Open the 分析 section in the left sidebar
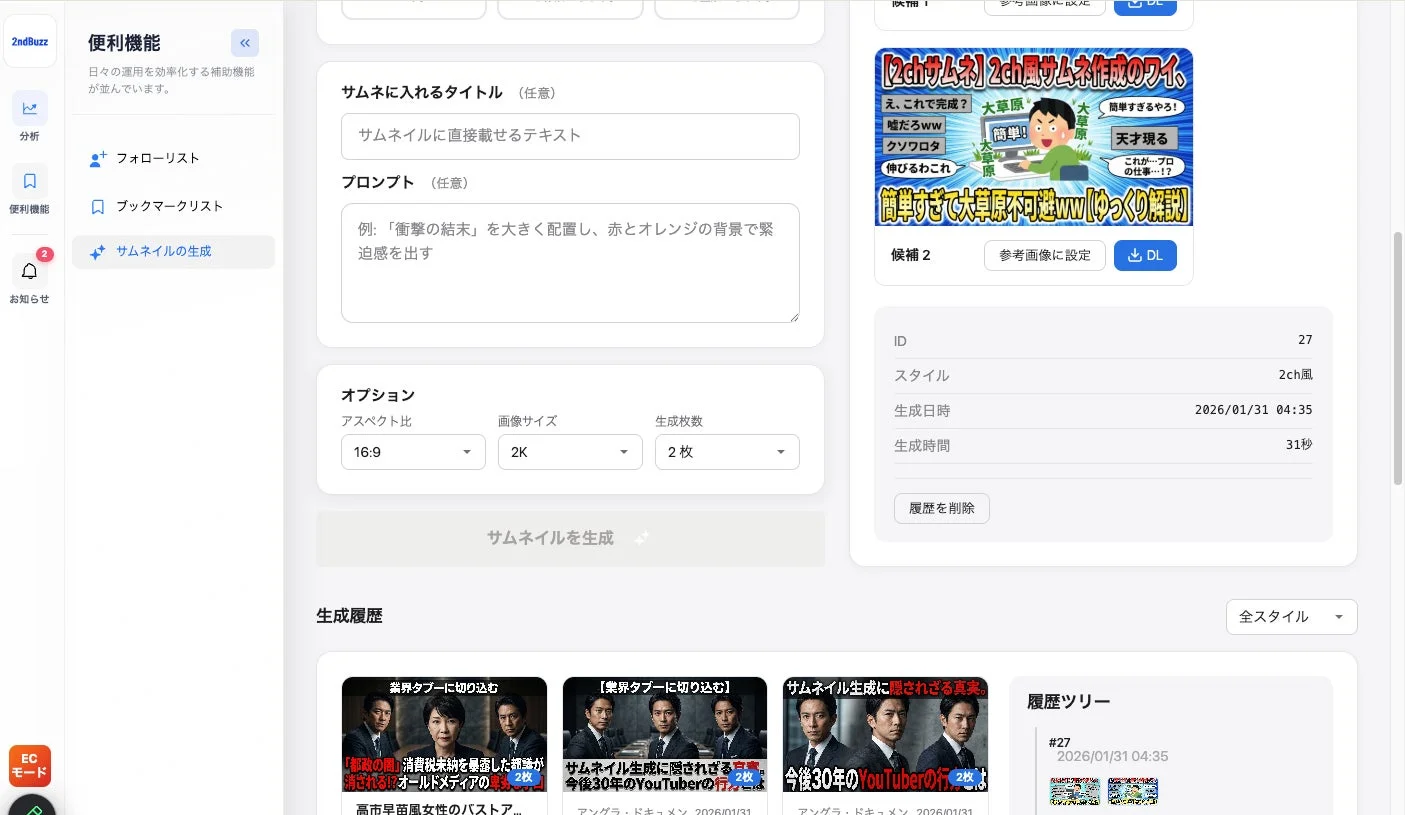The width and height of the screenshot is (1405, 815). (x=29, y=117)
